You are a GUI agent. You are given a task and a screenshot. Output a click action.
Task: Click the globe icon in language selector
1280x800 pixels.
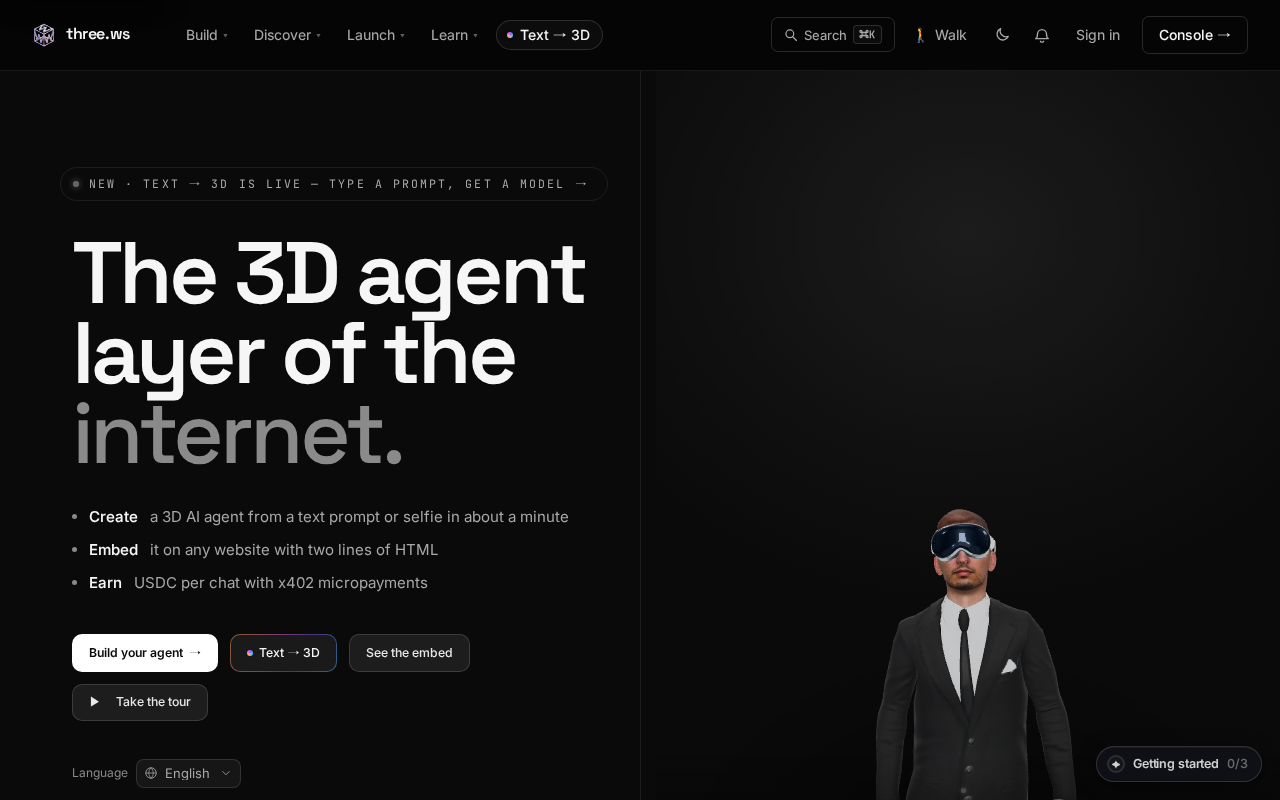151,773
